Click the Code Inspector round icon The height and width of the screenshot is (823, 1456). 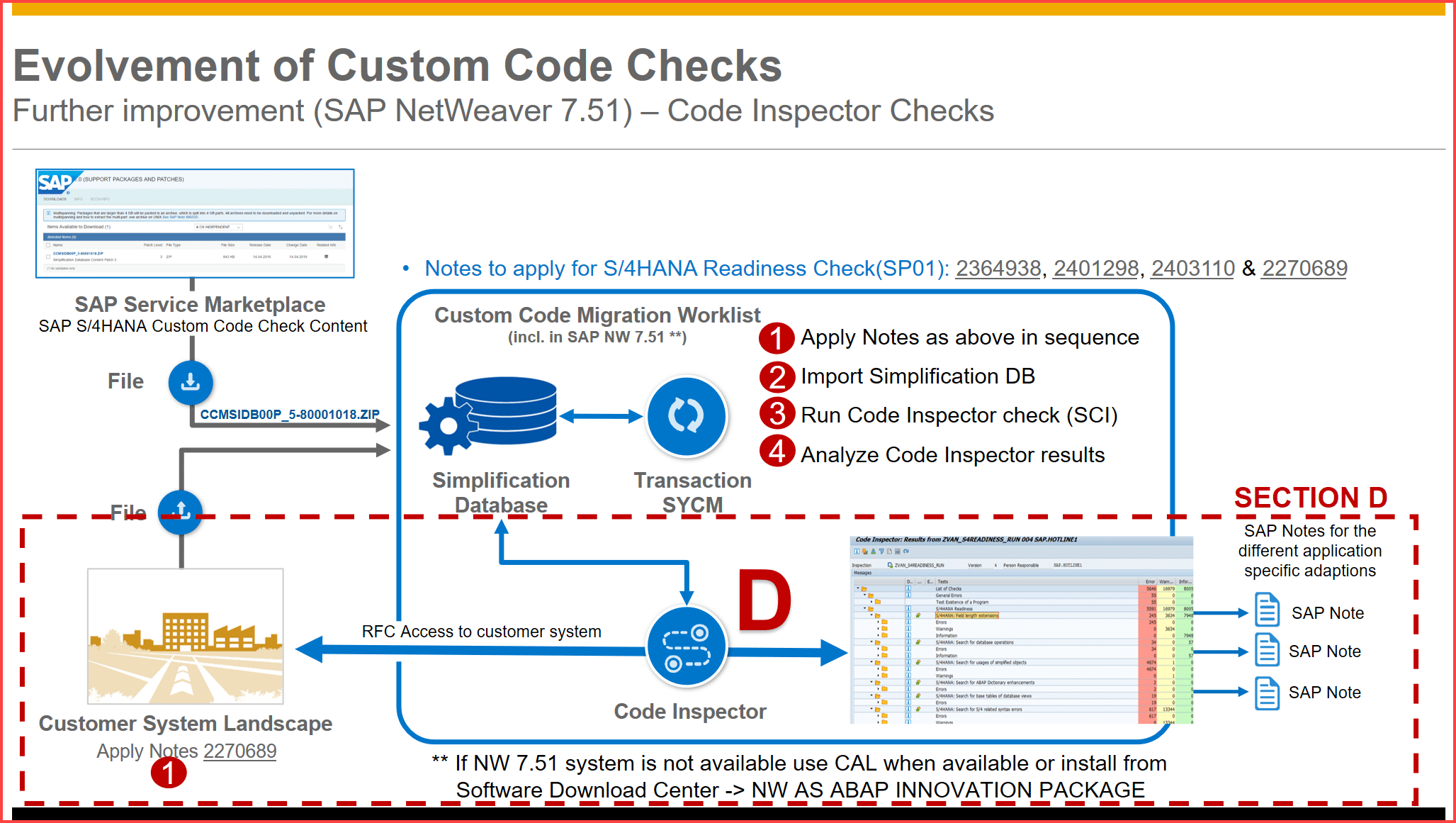[687, 646]
